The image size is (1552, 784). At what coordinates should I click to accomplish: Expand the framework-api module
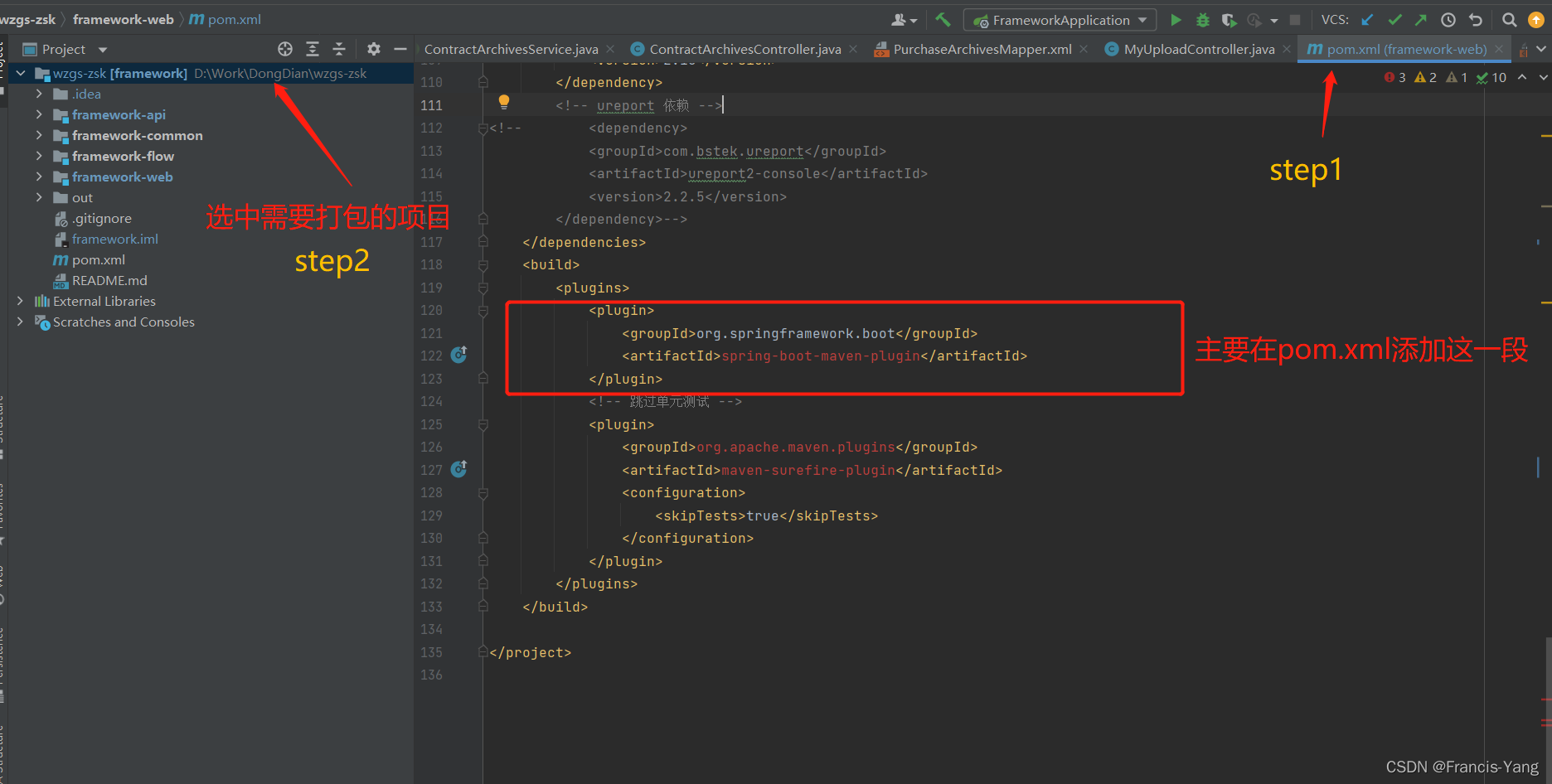coord(39,114)
